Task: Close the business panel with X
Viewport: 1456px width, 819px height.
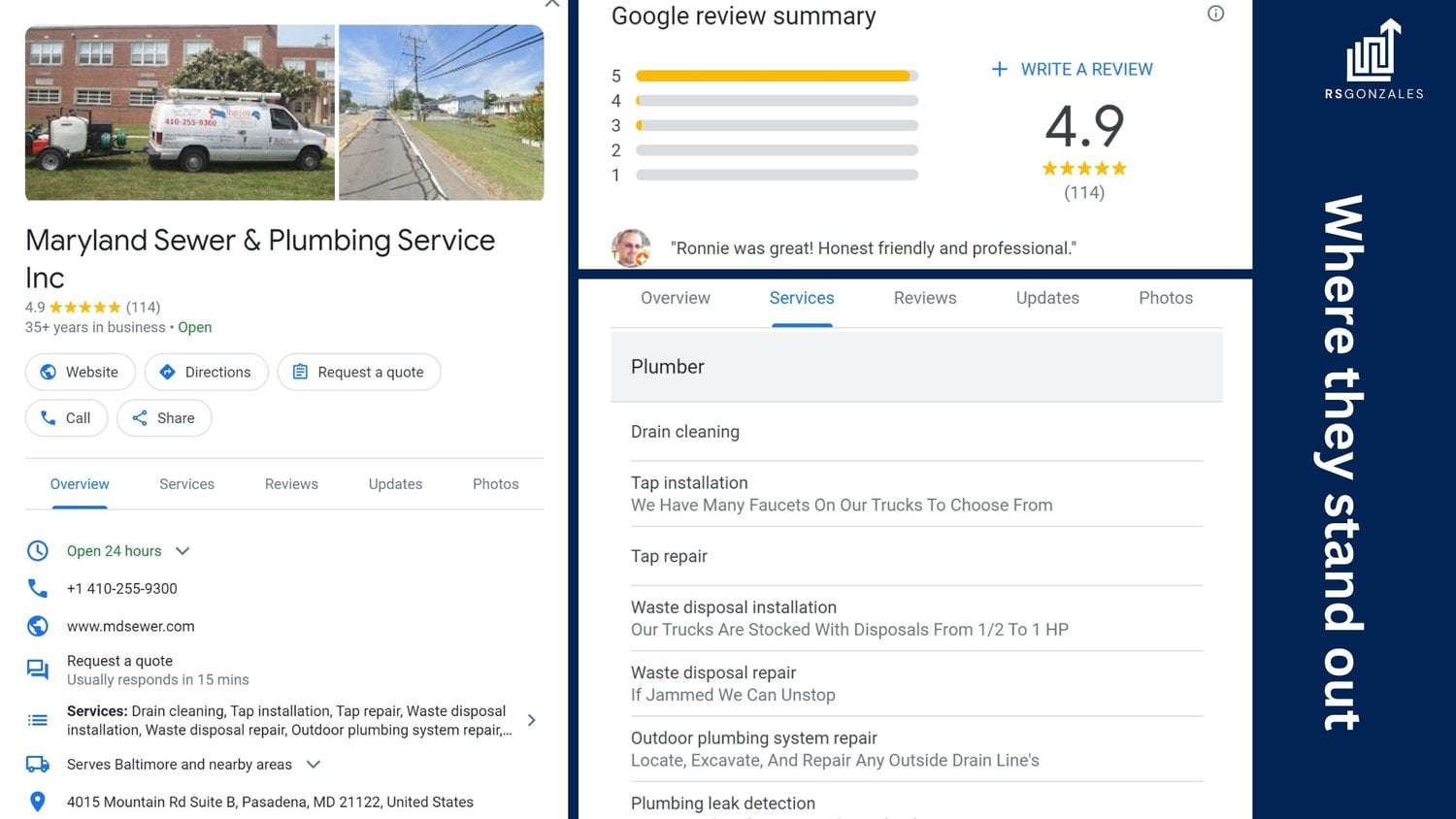Action: pyautogui.click(x=552, y=4)
